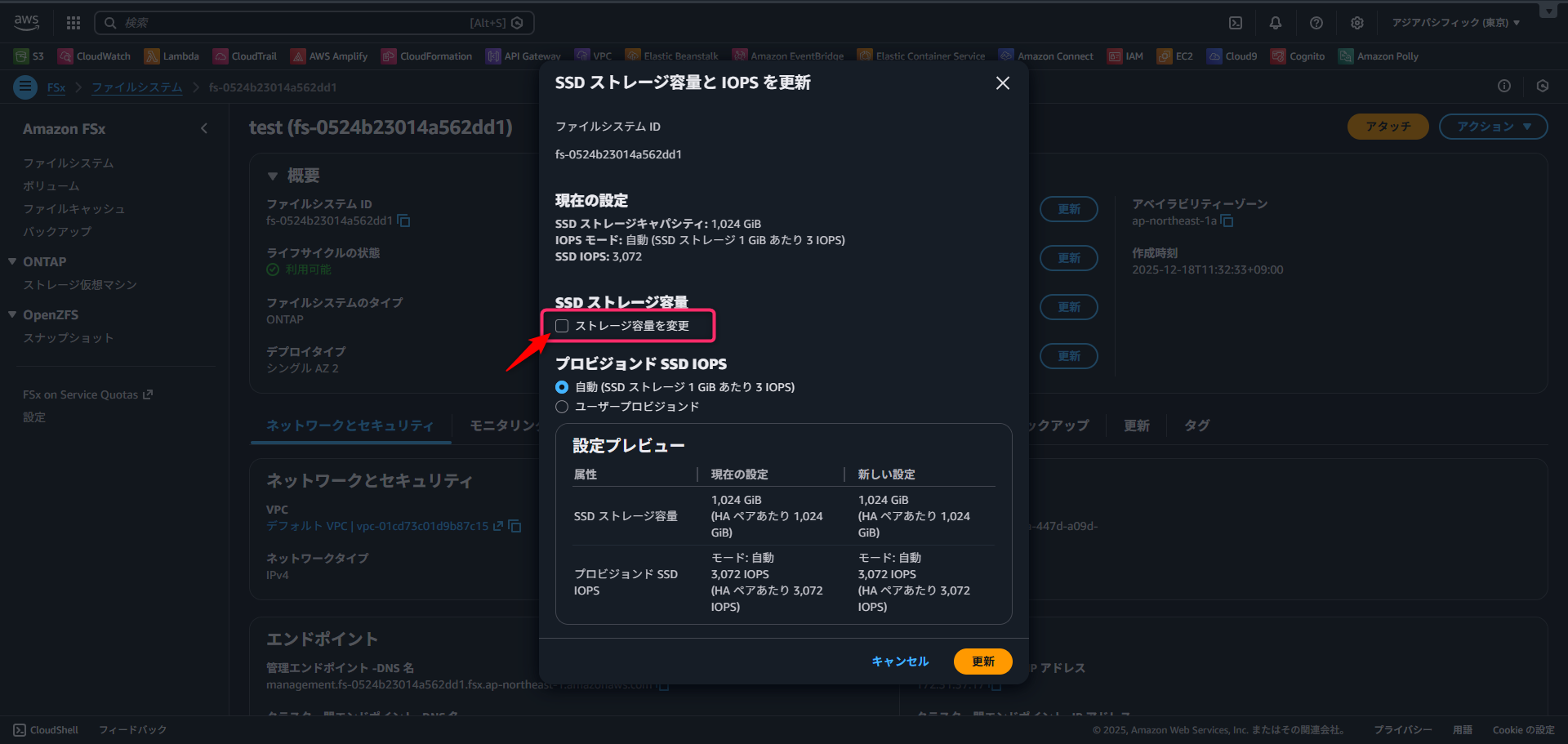The width and height of the screenshot is (1568, 744).
Task: Open the console settings gear
Action: coord(1357,23)
